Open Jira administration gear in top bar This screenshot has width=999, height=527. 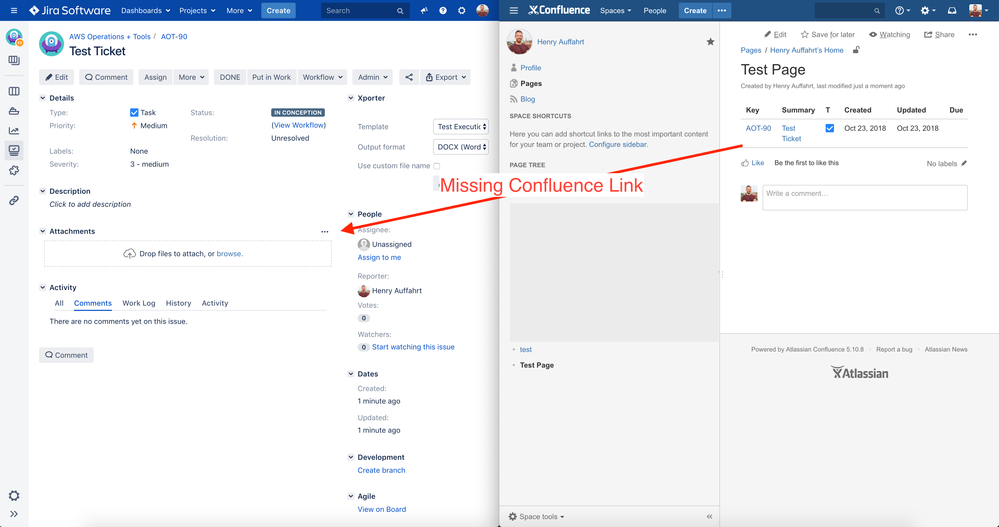(462, 11)
